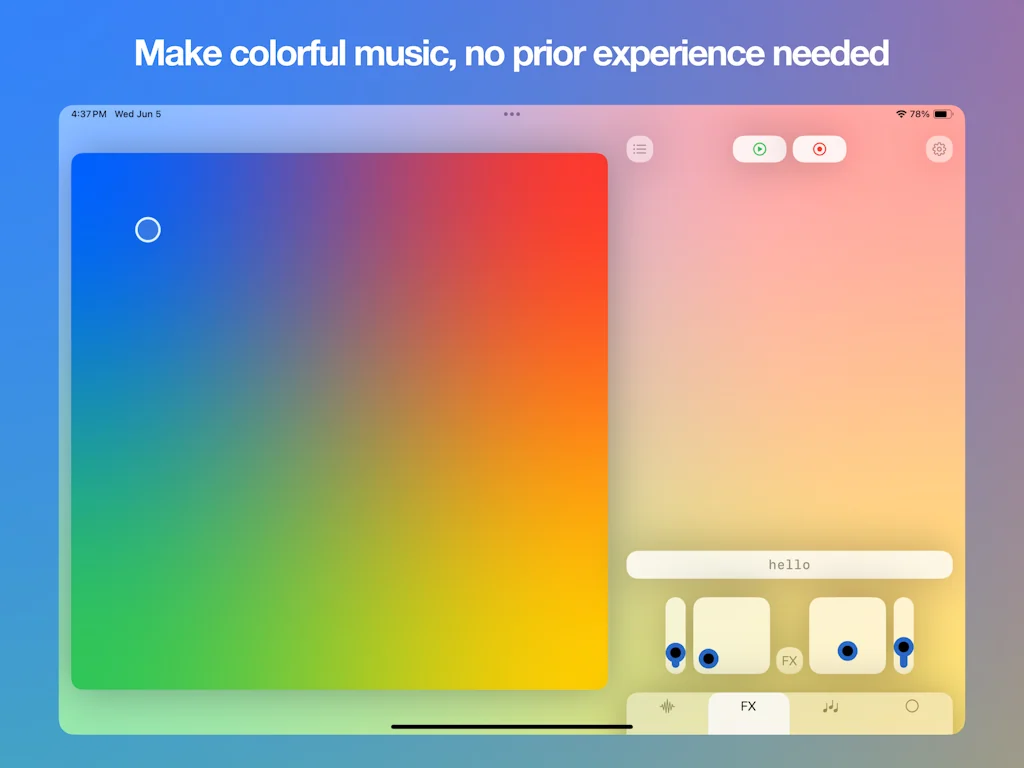Toggle the leftmost vertical slider knob

pyautogui.click(x=674, y=653)
